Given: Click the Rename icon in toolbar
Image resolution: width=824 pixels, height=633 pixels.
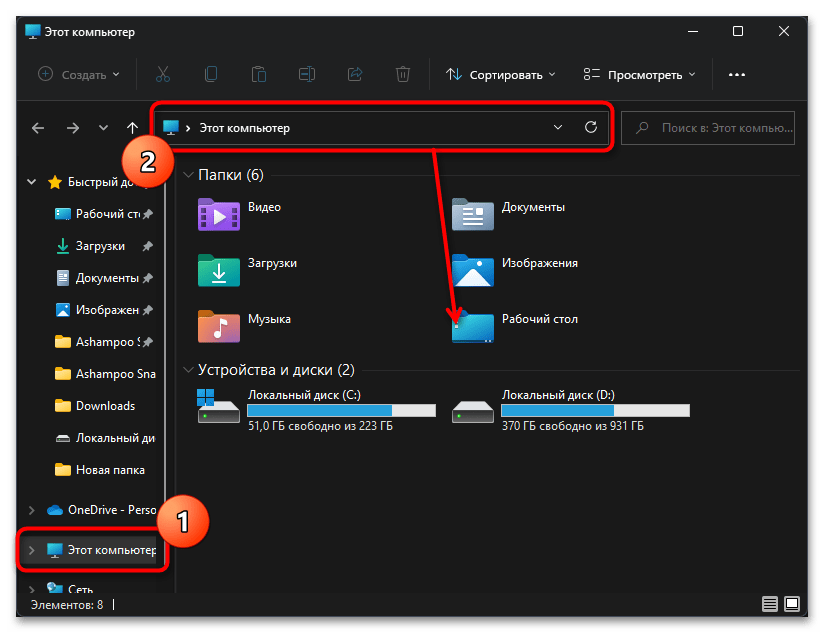Looking at the screenshot, I should coord(307,74).
